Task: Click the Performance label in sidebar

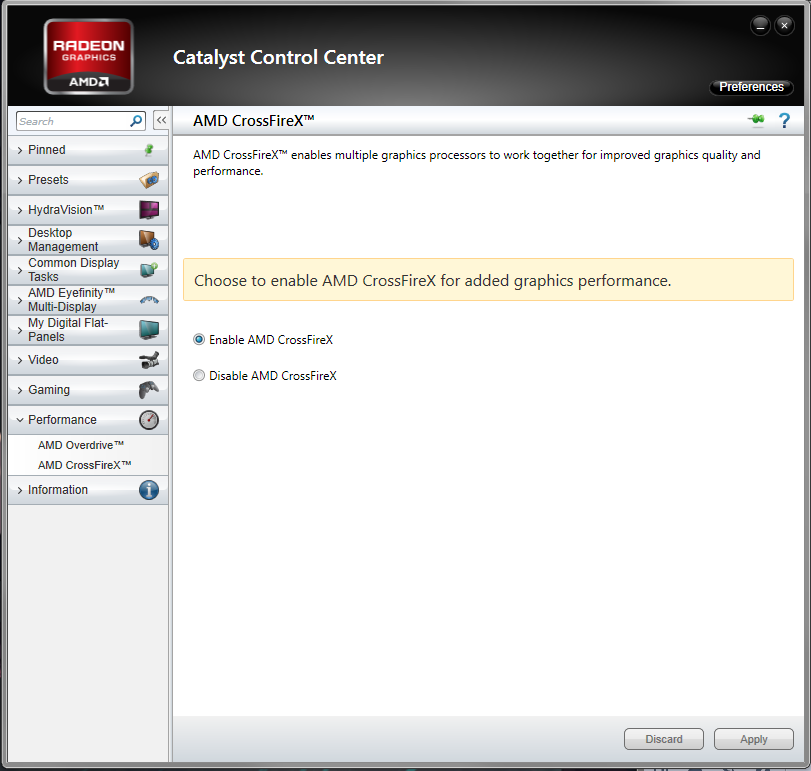Action: (x=62, y=419)
